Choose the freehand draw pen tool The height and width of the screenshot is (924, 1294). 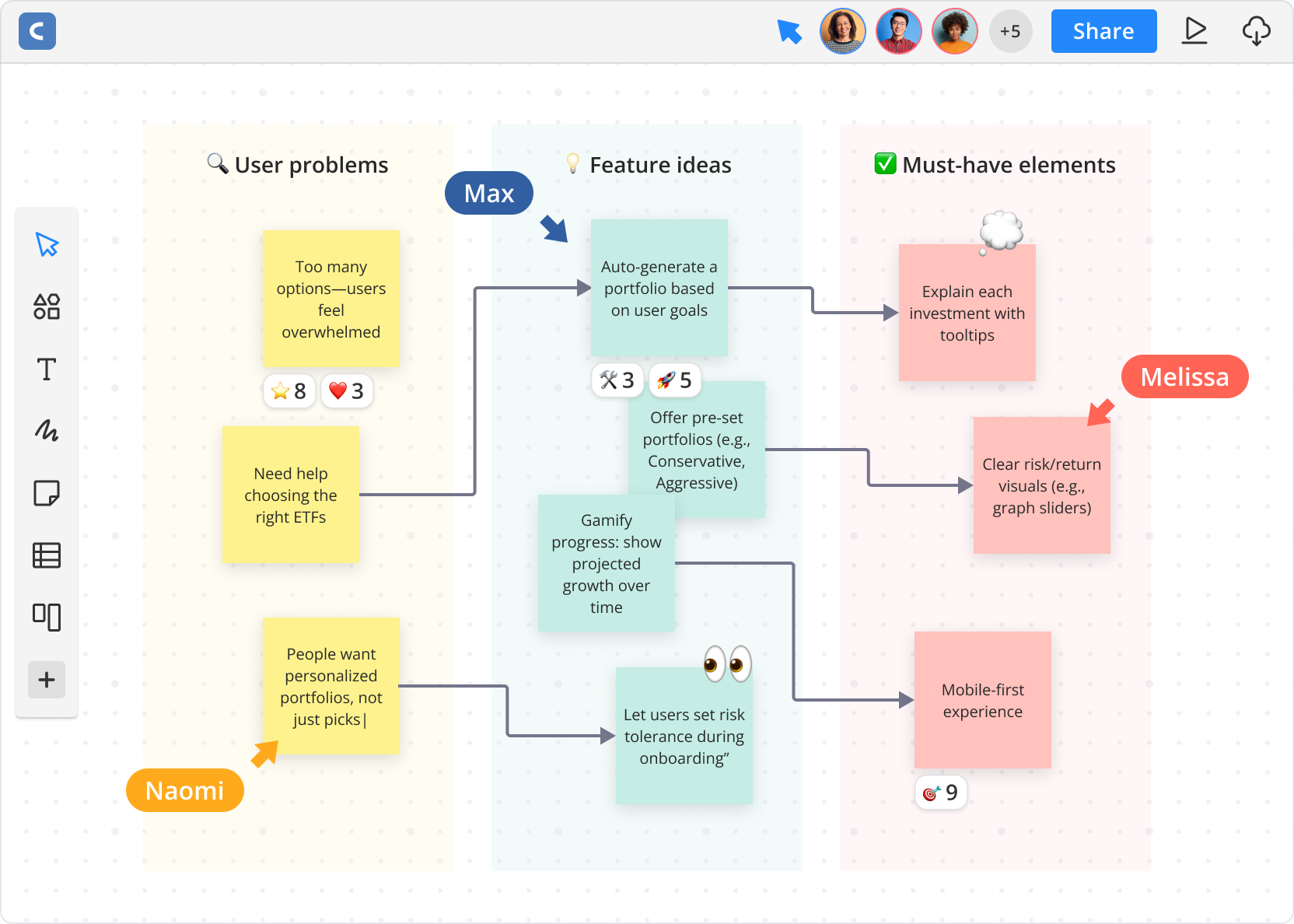47,431
